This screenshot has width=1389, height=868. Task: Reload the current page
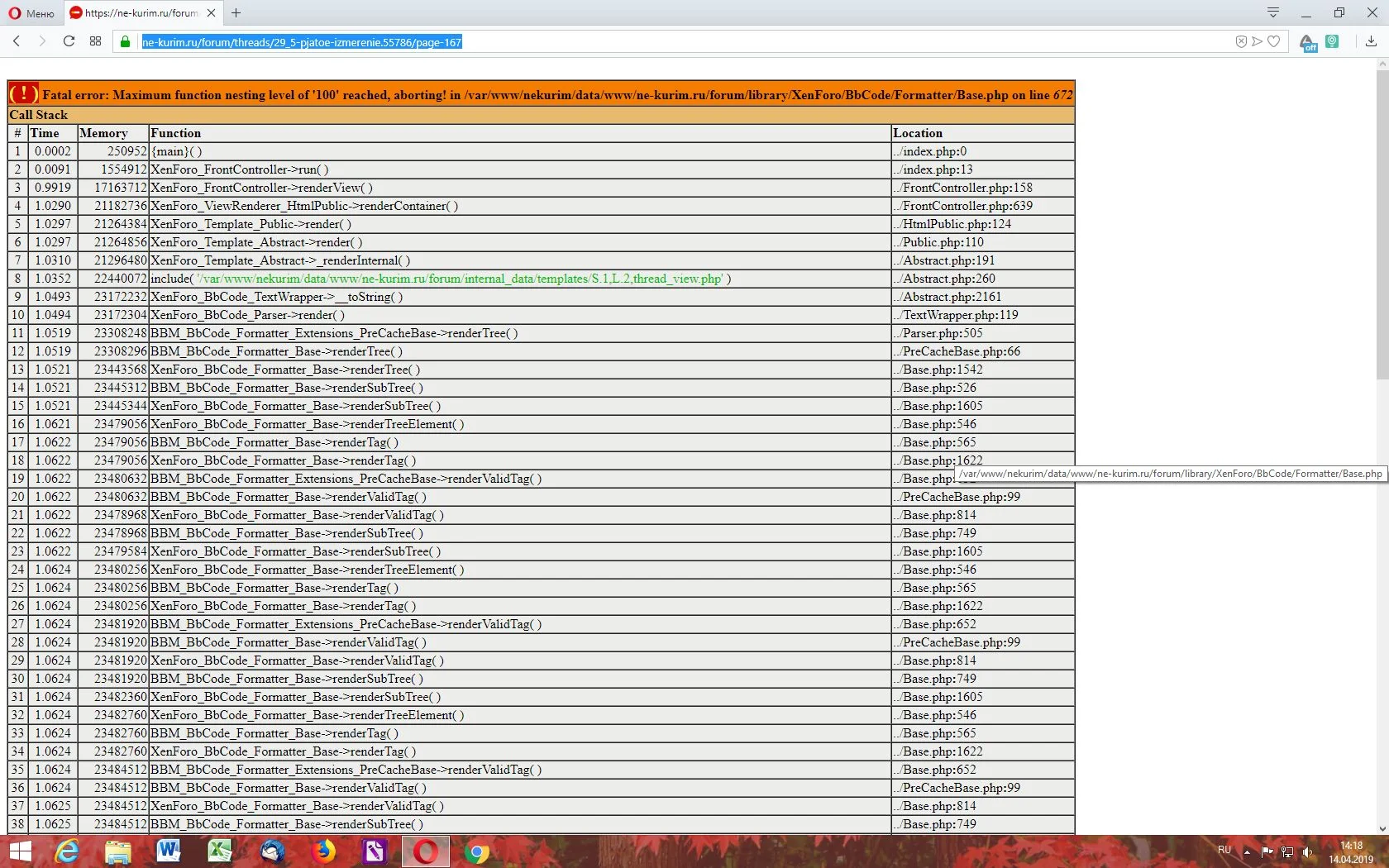69,41
